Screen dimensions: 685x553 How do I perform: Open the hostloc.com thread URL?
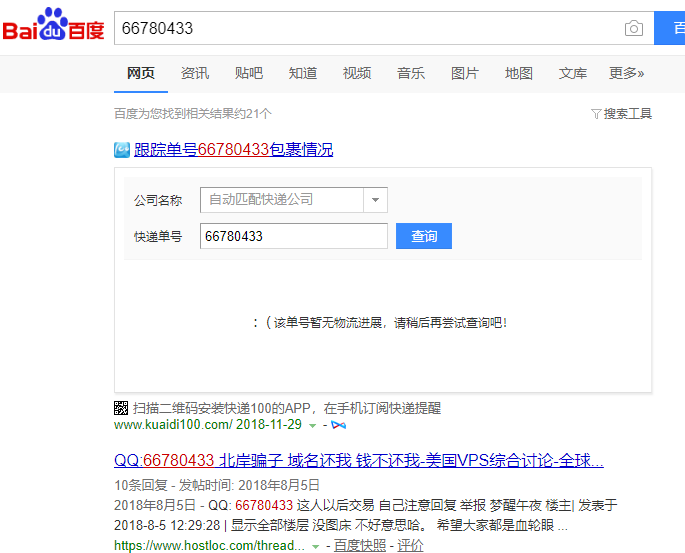point(209,546)
